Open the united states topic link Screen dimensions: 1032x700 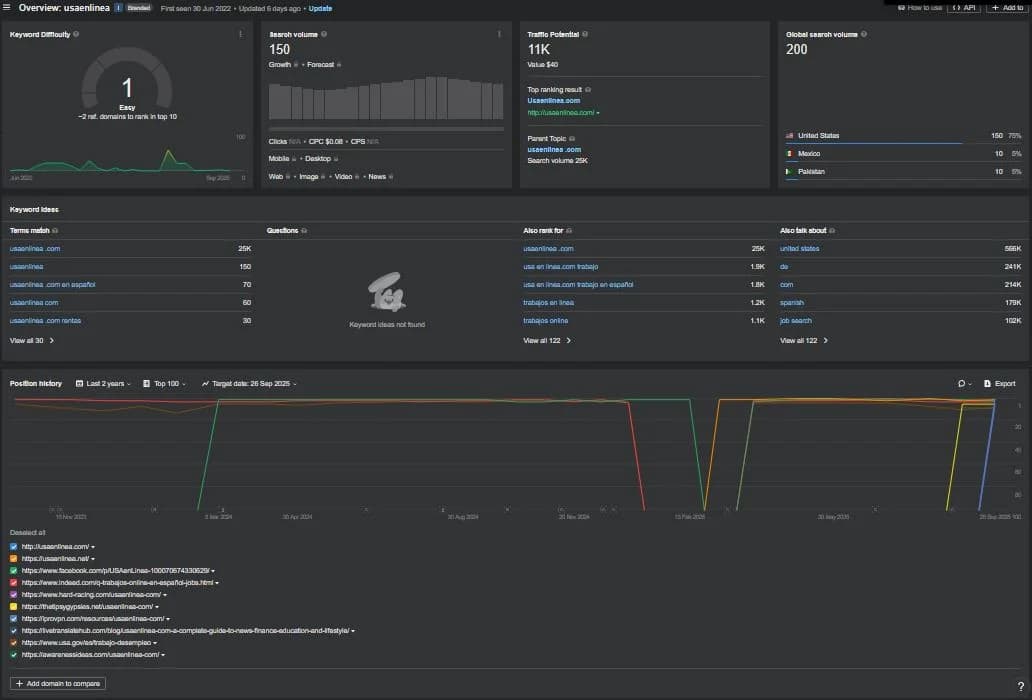pyautogui.click(x=799, y=249)
